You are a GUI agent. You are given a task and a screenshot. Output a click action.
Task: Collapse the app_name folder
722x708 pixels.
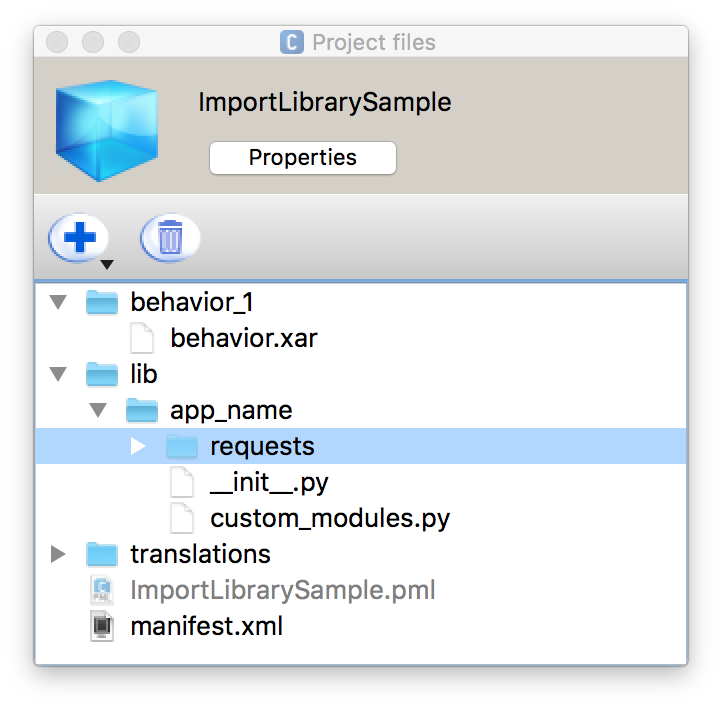[98, 410]
